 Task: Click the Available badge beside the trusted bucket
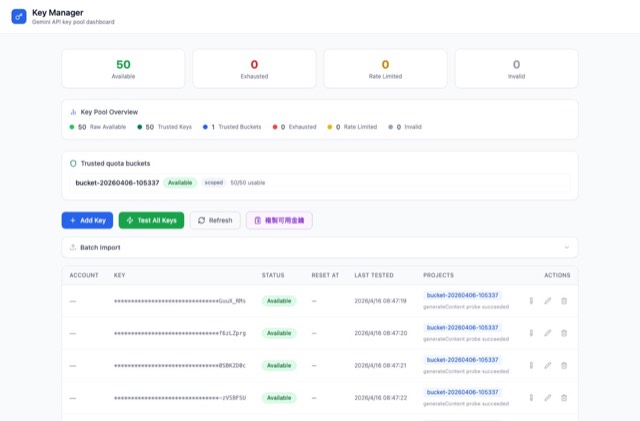click(180, 183)
